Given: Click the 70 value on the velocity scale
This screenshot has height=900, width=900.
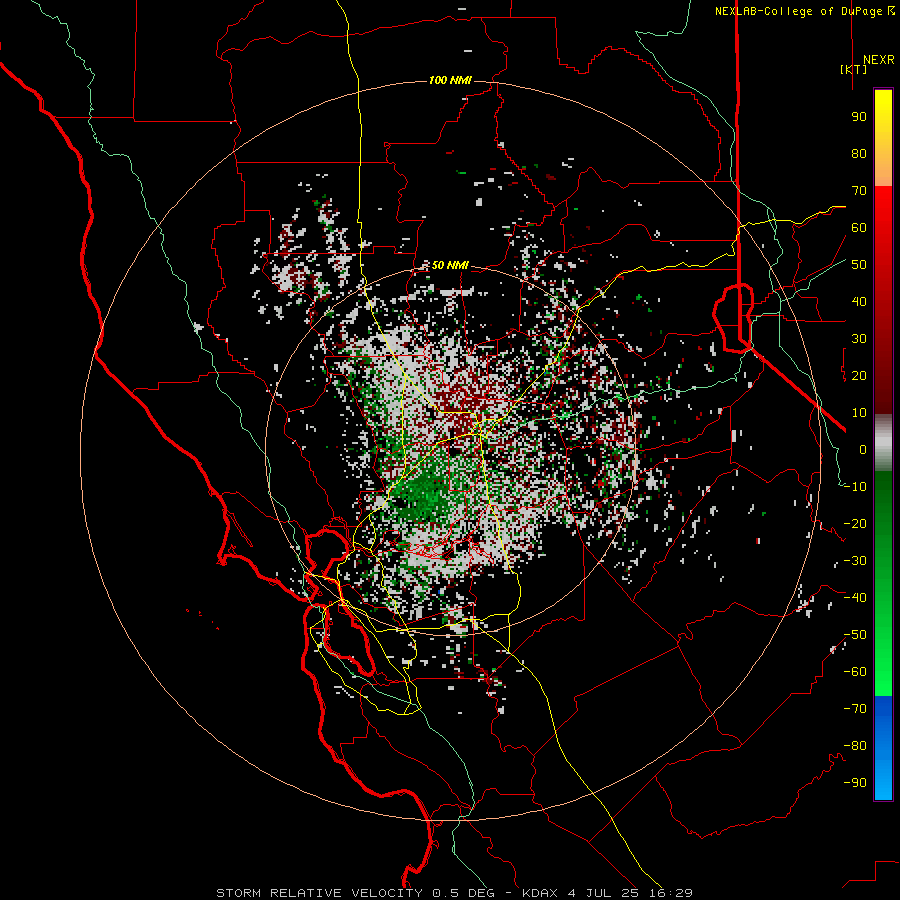Looking at the screenshot, I should pos(859,191).
